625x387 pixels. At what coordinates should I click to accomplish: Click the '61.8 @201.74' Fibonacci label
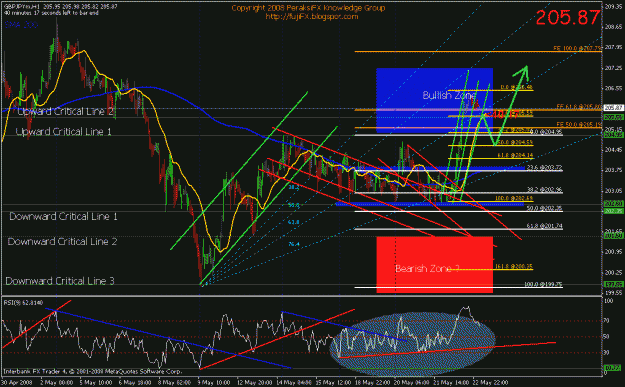544,226
